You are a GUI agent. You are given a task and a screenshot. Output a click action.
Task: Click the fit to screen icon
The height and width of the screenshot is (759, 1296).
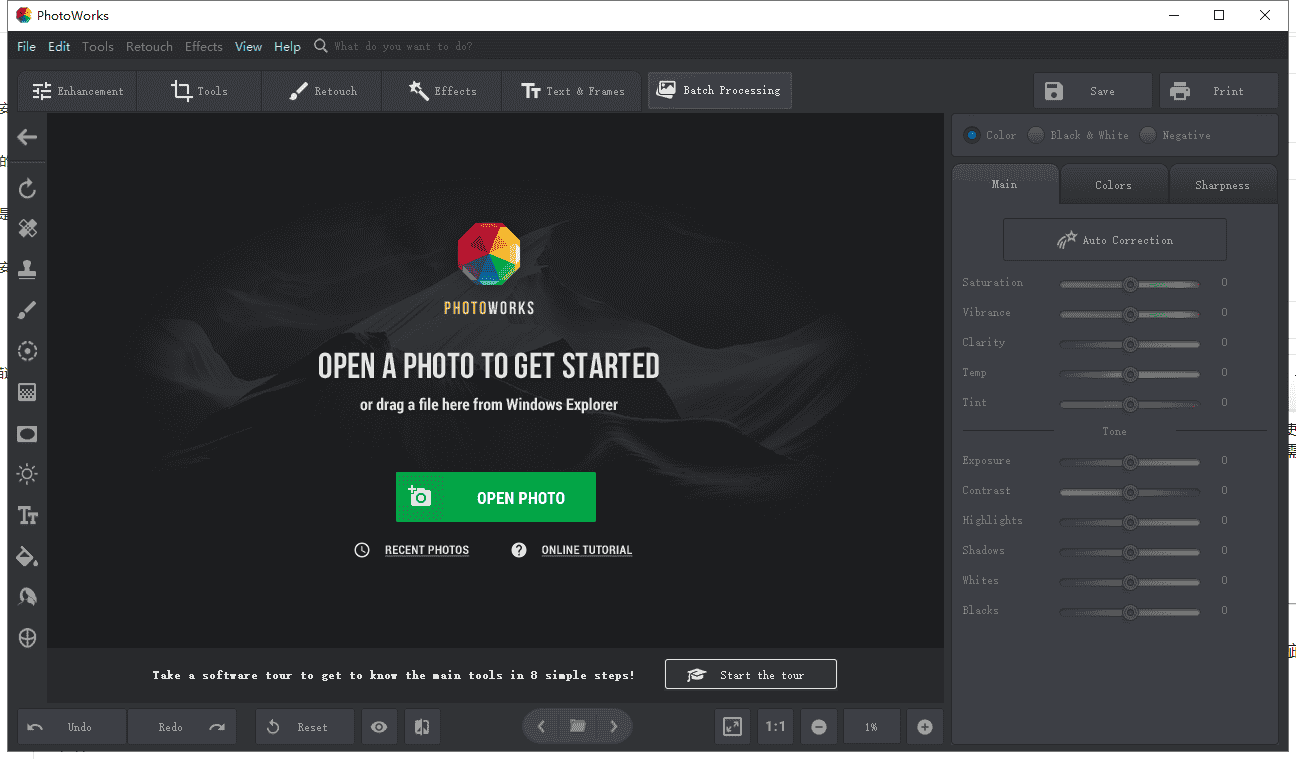click(x=733, y=727)
